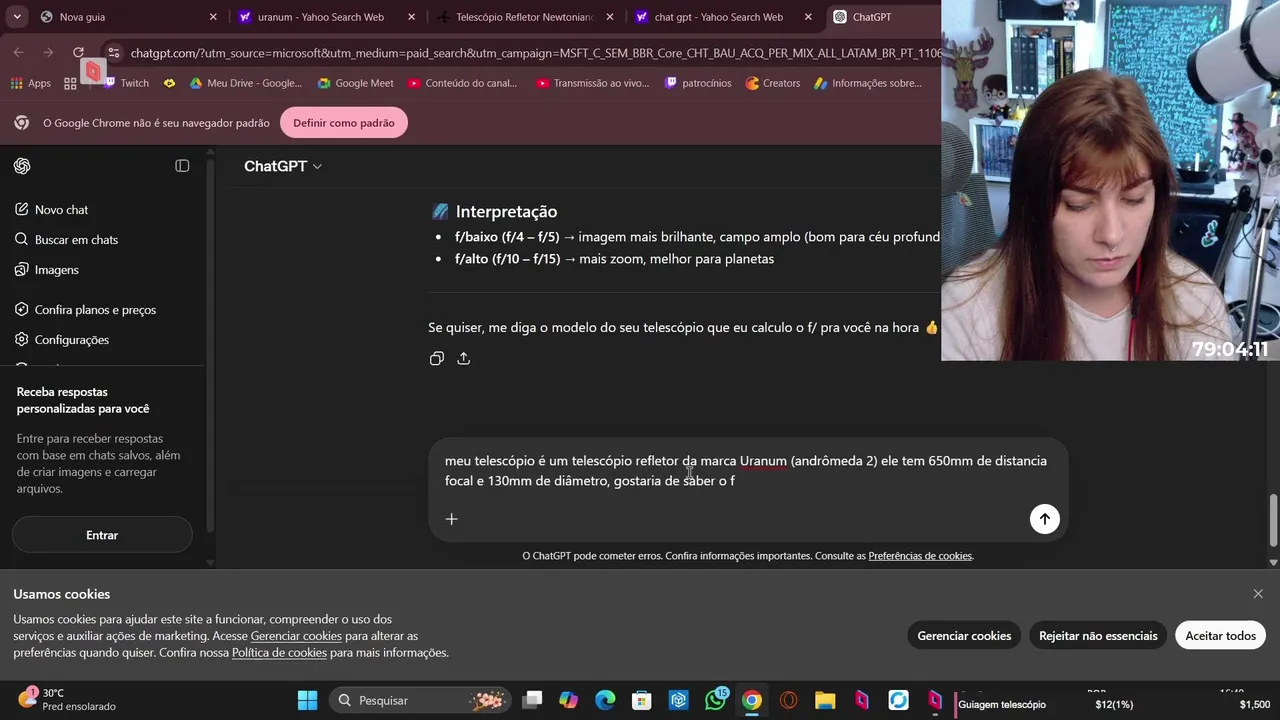
Task: Click the Entrar login button
Action: [102, 535]
